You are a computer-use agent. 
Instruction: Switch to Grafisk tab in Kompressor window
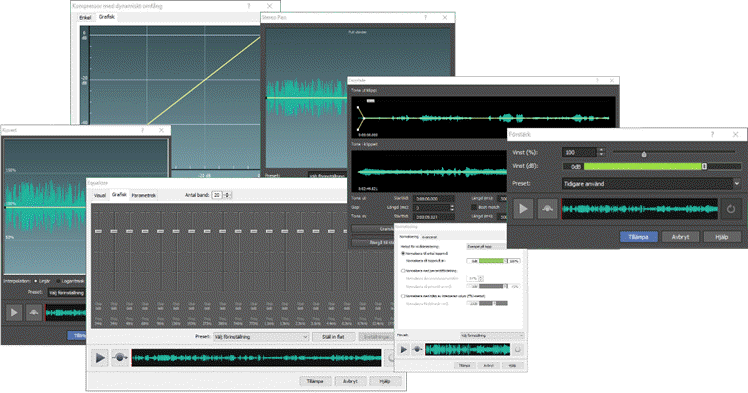(x=106, y=17)
